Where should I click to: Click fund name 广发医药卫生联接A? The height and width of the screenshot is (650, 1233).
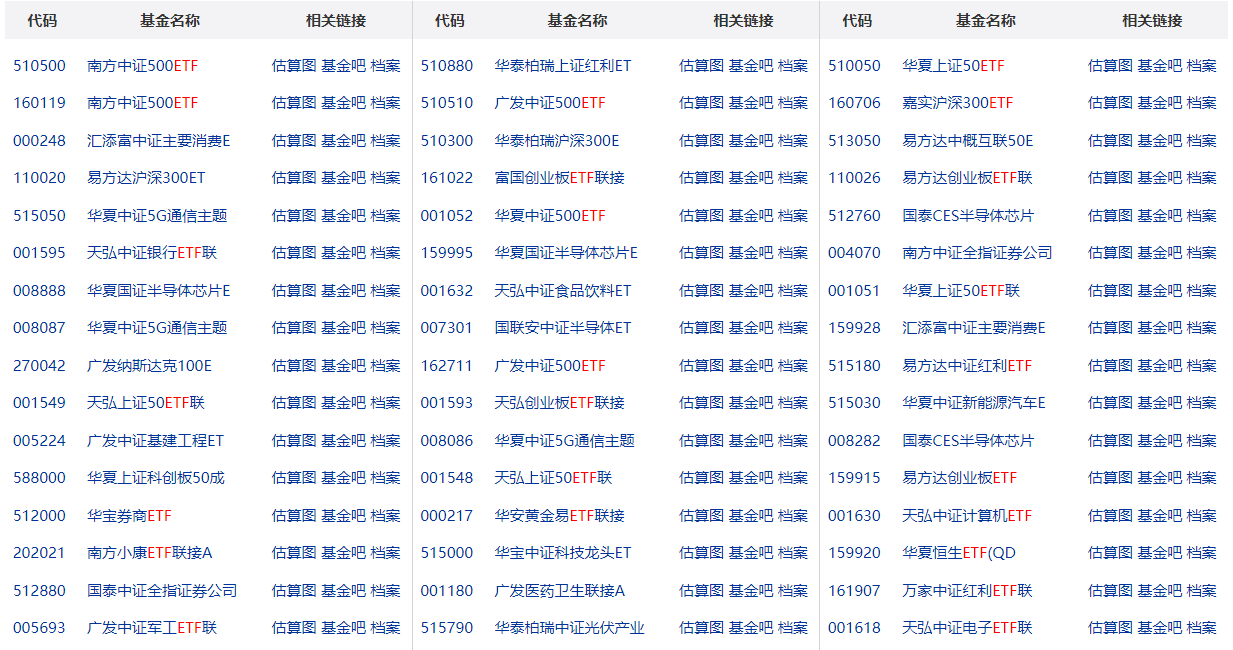[x=560, y=591]
